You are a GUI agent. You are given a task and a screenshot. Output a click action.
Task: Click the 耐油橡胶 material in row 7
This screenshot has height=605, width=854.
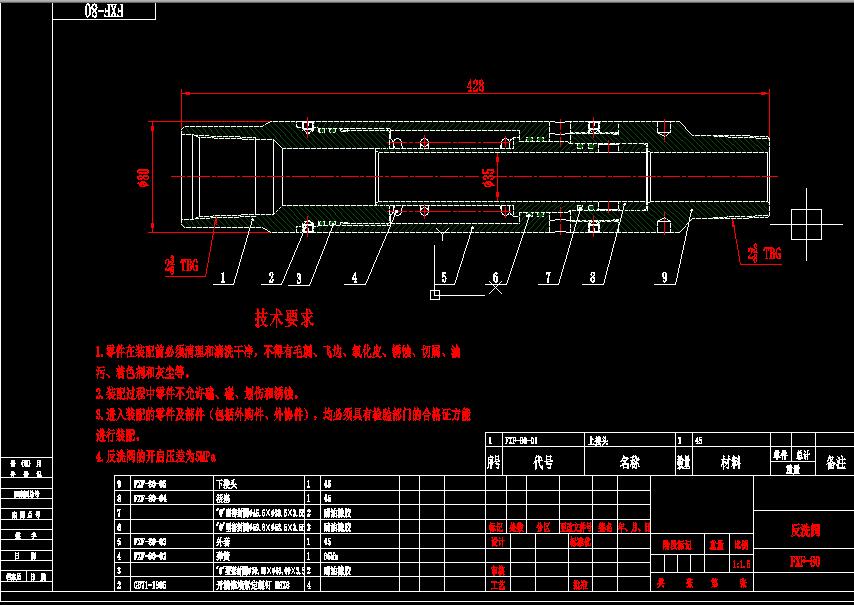click(337, 513)
